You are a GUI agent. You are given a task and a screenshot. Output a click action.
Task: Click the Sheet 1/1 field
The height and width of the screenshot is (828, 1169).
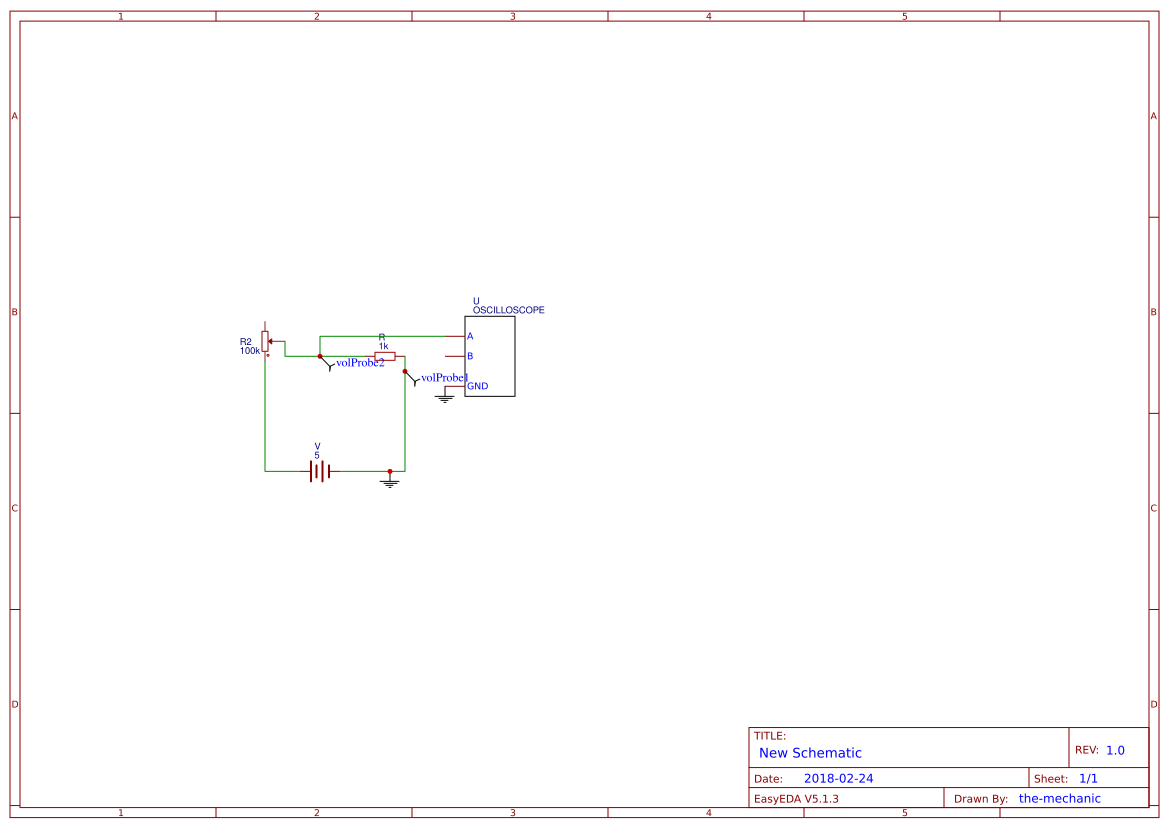1088,777
